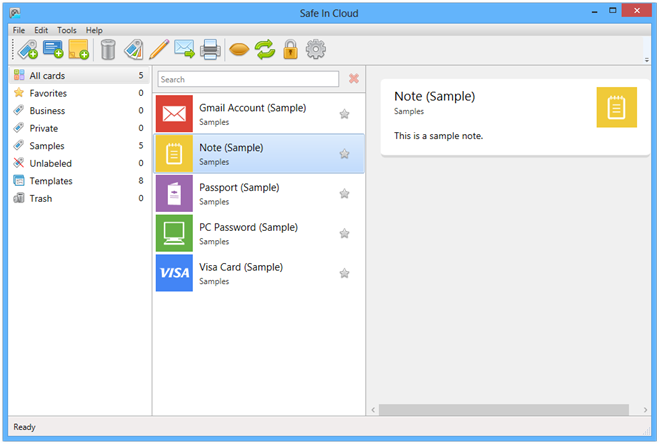Open Templates in the sidebar
Viewport: 660px width, 444px height.
[79, 181]
